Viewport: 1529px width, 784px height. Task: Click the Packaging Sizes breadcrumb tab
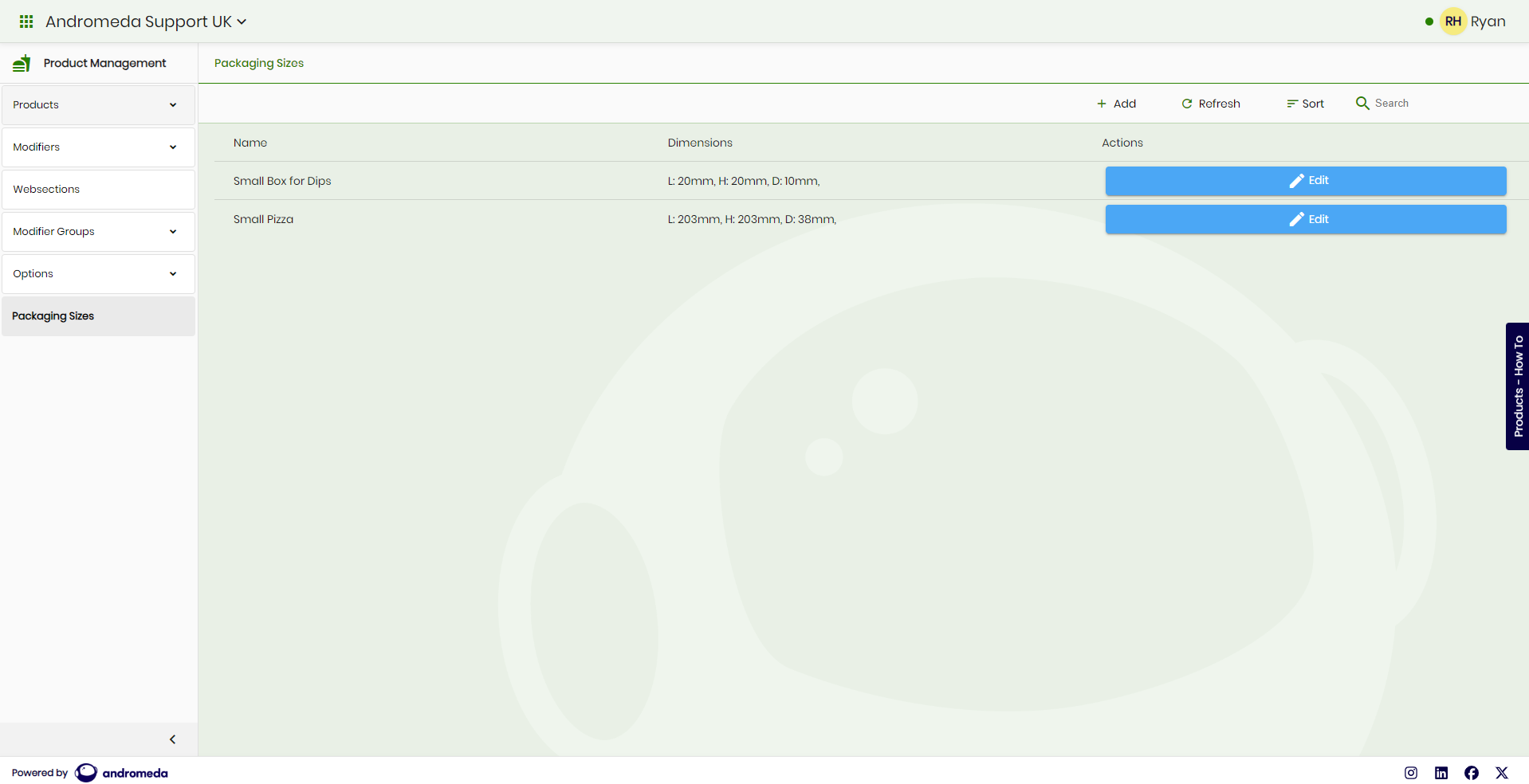point(259,63)
